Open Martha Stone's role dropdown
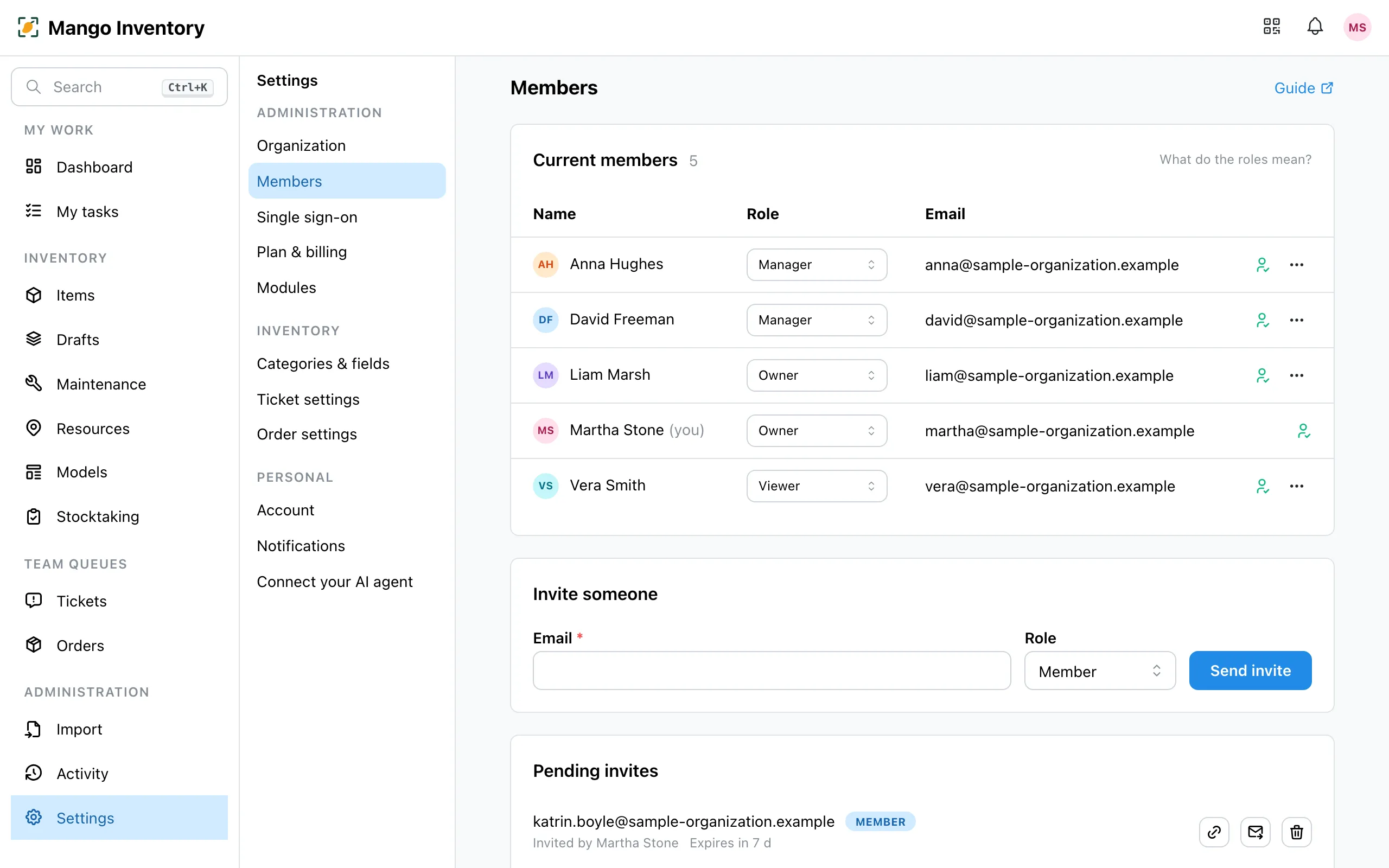Screen dimensions: 1389x868 pos(816,431)
